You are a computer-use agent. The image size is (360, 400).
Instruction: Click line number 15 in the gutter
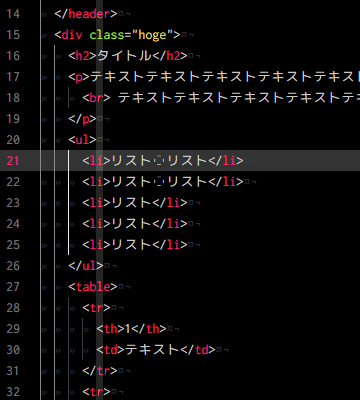tap(13, 35)
